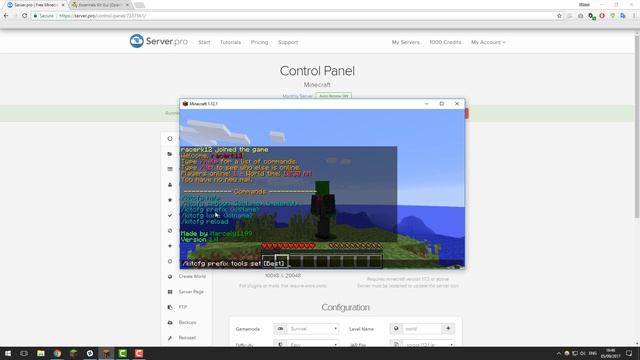Bookmark this page with the star
The height and width of the screenshot is (360, 640).
559,16
